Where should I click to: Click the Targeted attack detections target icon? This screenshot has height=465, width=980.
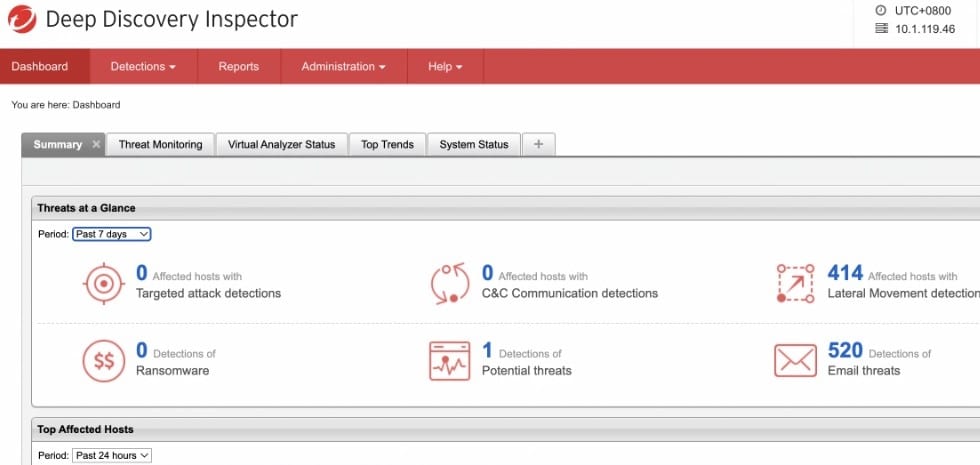(104, 284)
